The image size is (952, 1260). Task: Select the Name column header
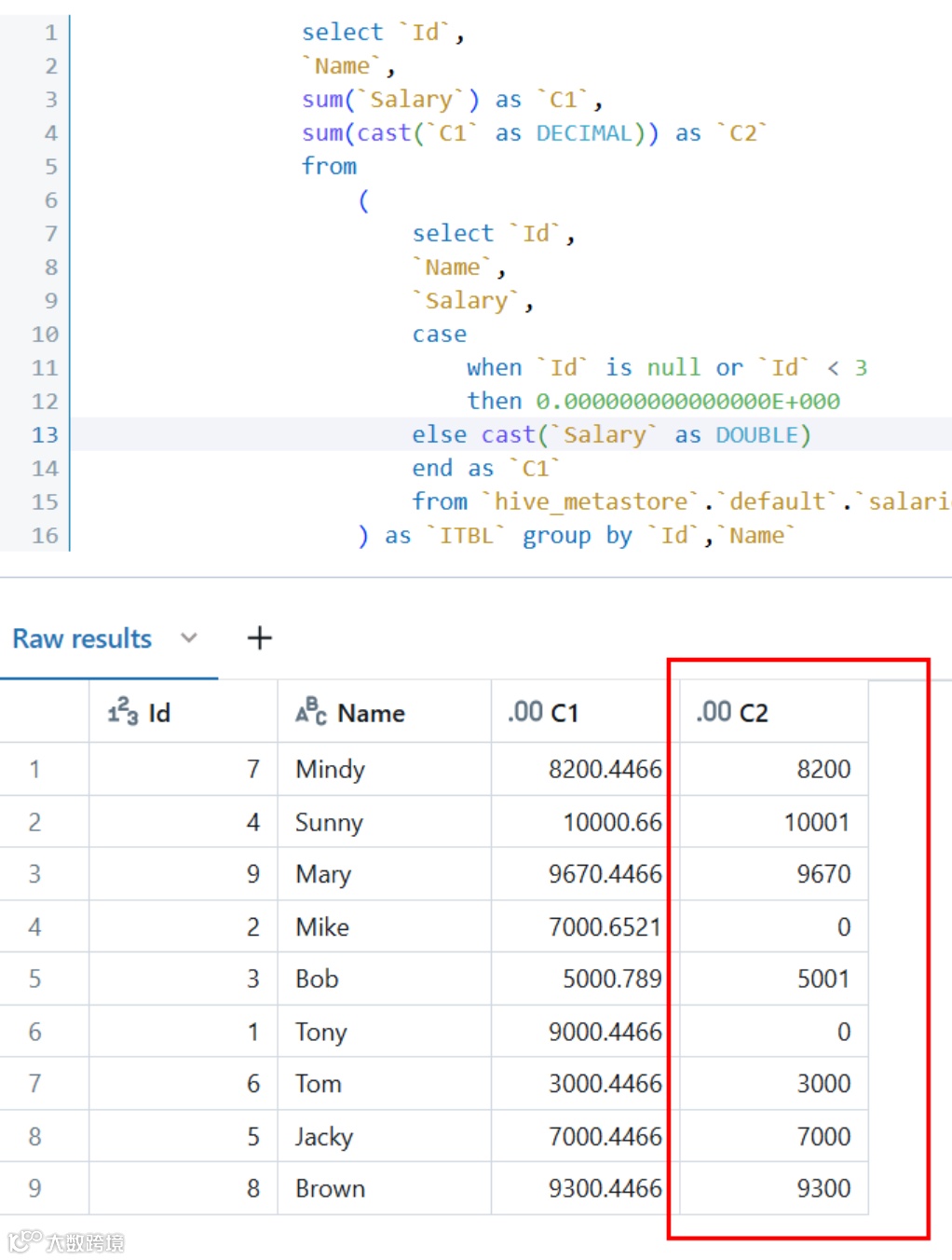coord(384,712)
